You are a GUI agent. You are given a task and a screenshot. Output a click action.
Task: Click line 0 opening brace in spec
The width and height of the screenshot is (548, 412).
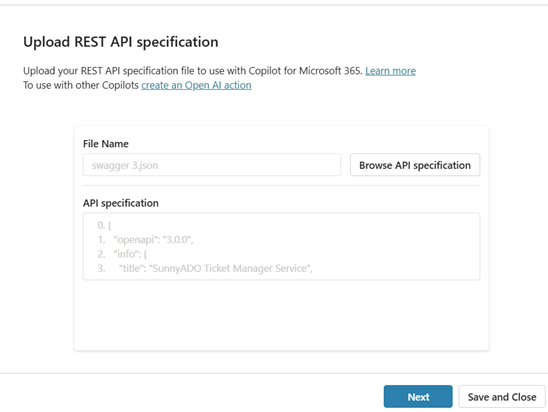(x=104, y=225)
